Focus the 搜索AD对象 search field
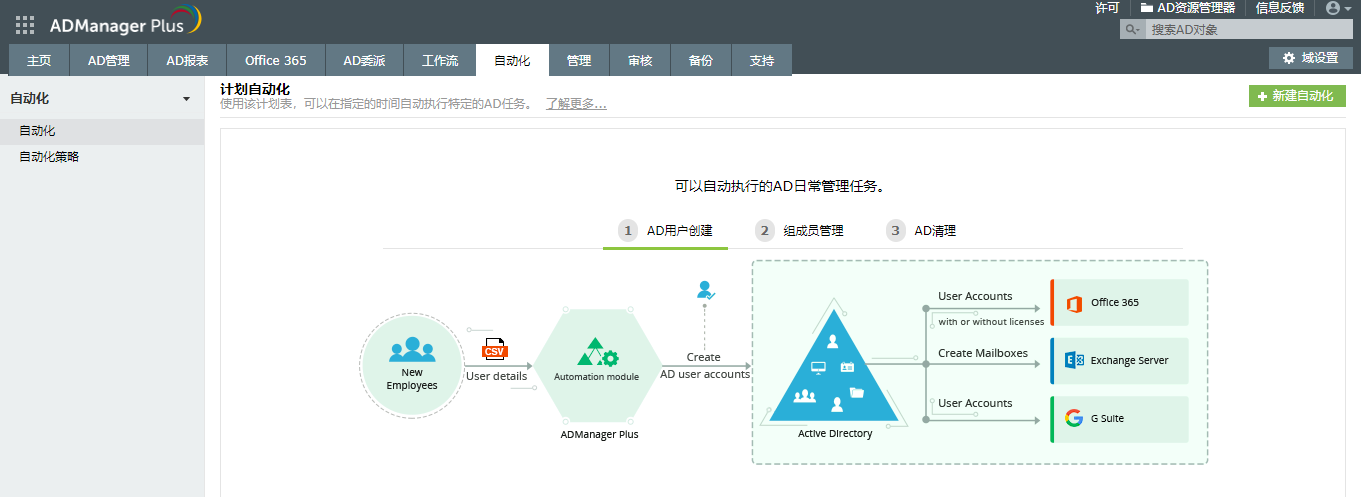Image resolution: width=1361 pixels, height=497 pixels. click(x=1248, y=30)
